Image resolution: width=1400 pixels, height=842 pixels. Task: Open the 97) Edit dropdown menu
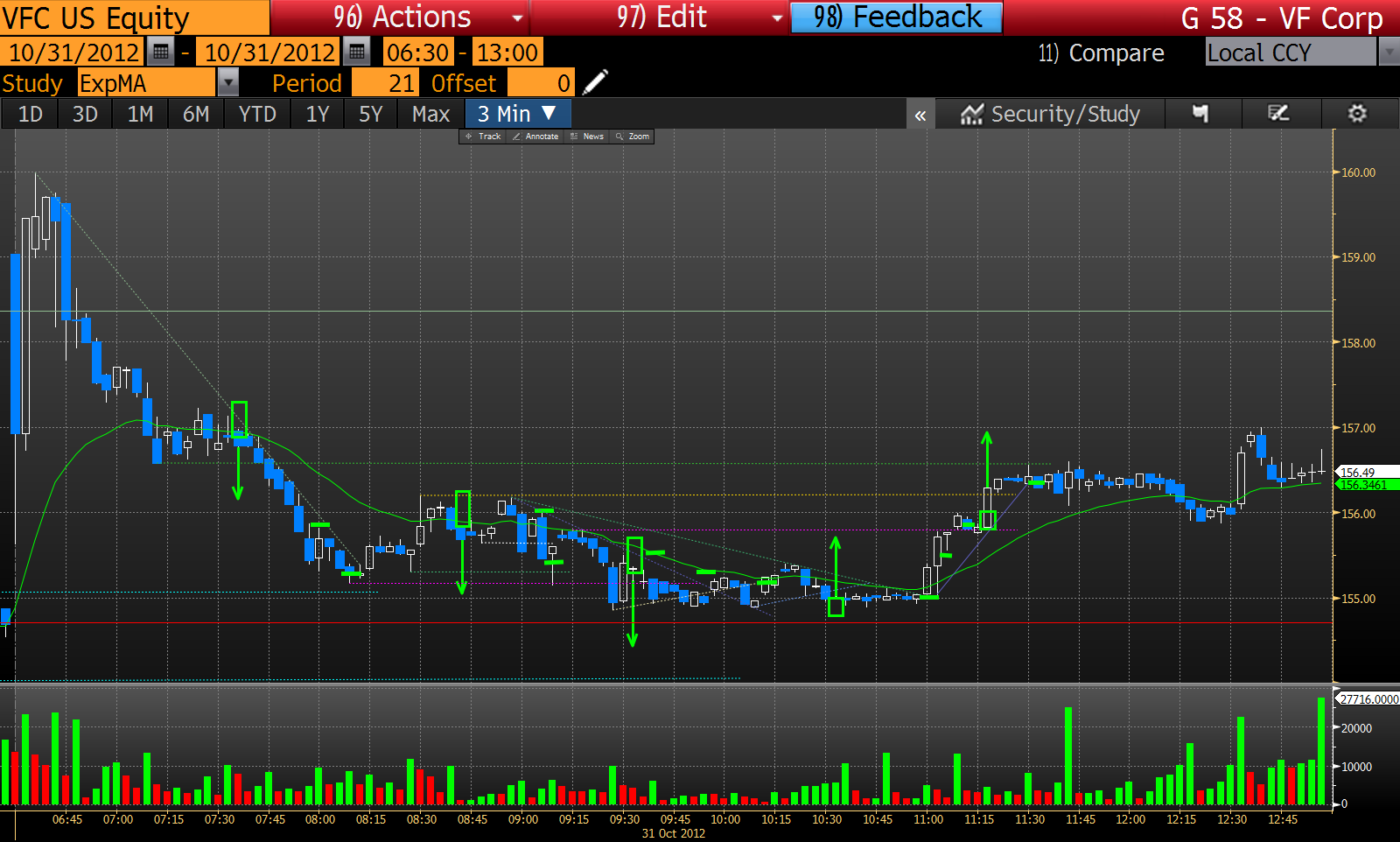(x=661, y=18)
